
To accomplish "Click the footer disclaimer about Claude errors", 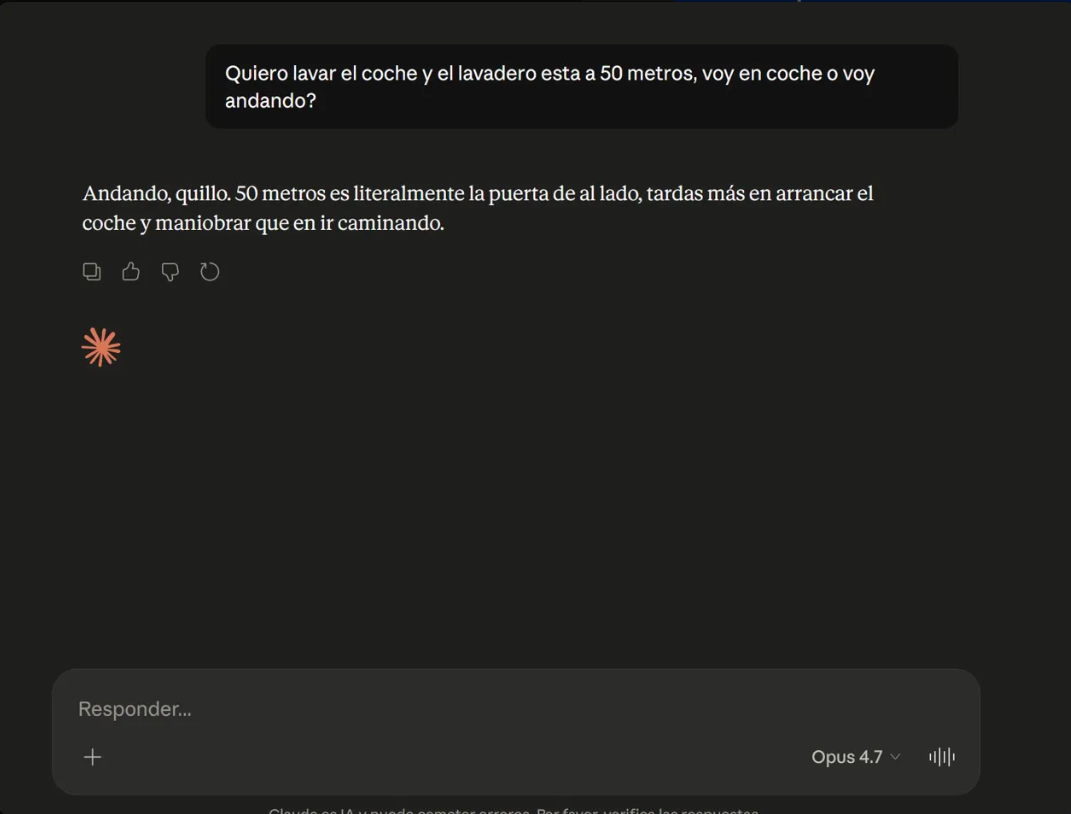I will click(514, 809).
